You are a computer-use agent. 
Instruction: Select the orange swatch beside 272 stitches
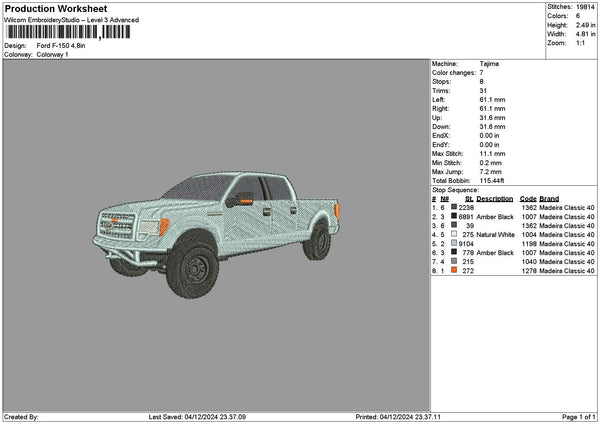[x=454, y=270]
